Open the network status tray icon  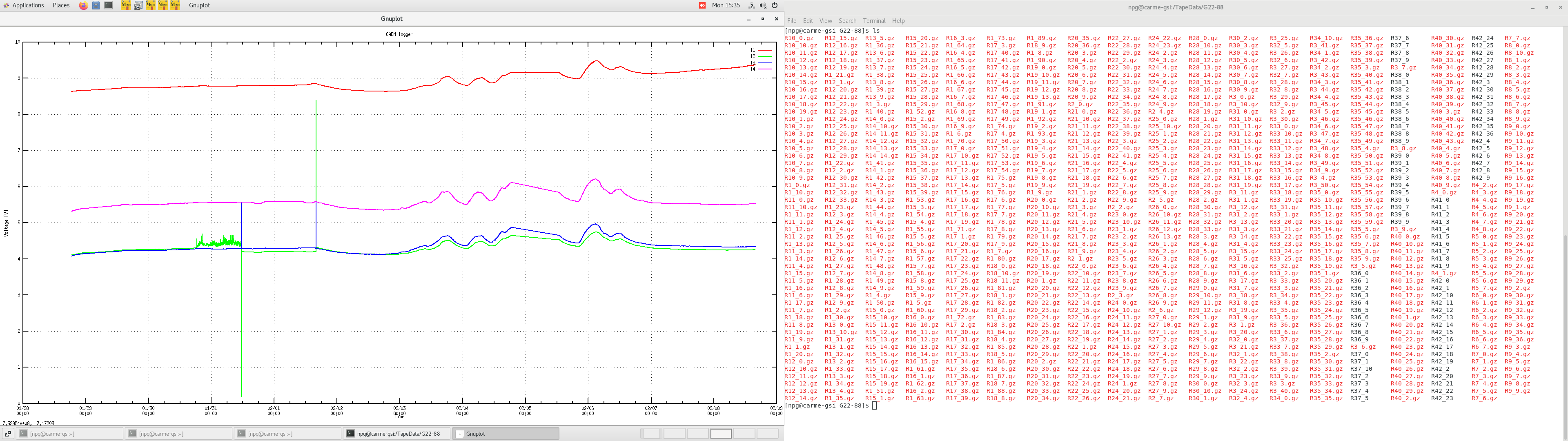pos(751,5)
